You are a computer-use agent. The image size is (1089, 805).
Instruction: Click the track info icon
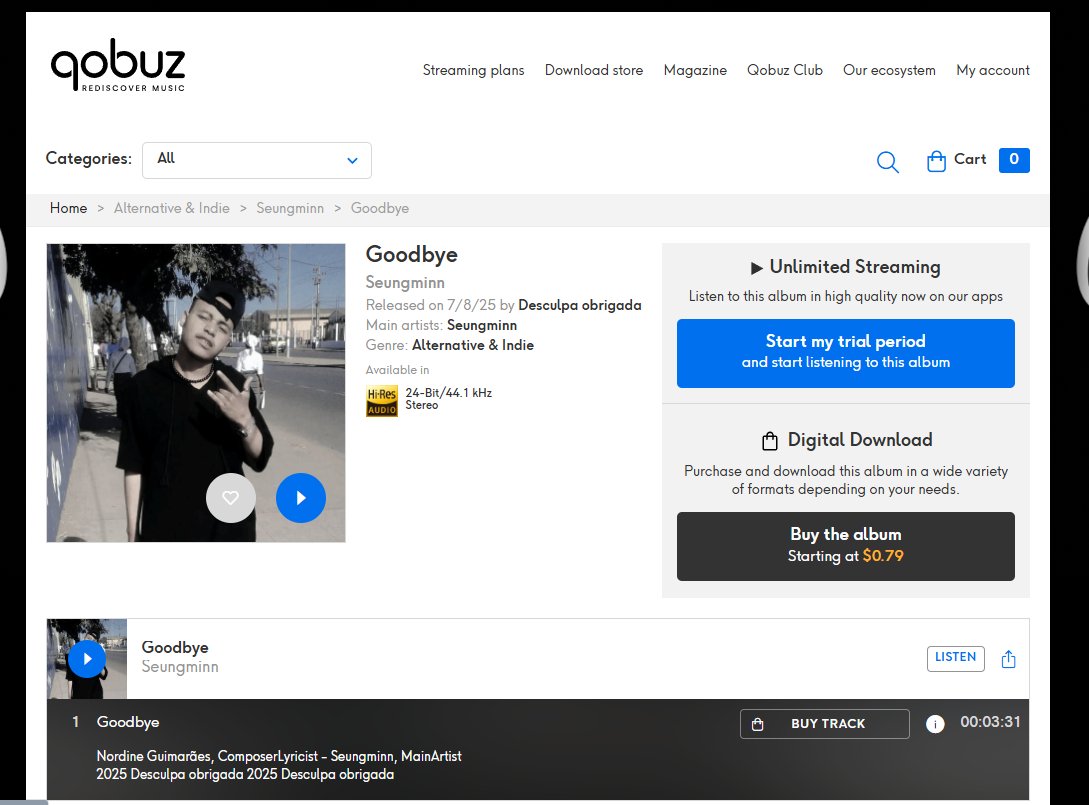coord(935,724)
